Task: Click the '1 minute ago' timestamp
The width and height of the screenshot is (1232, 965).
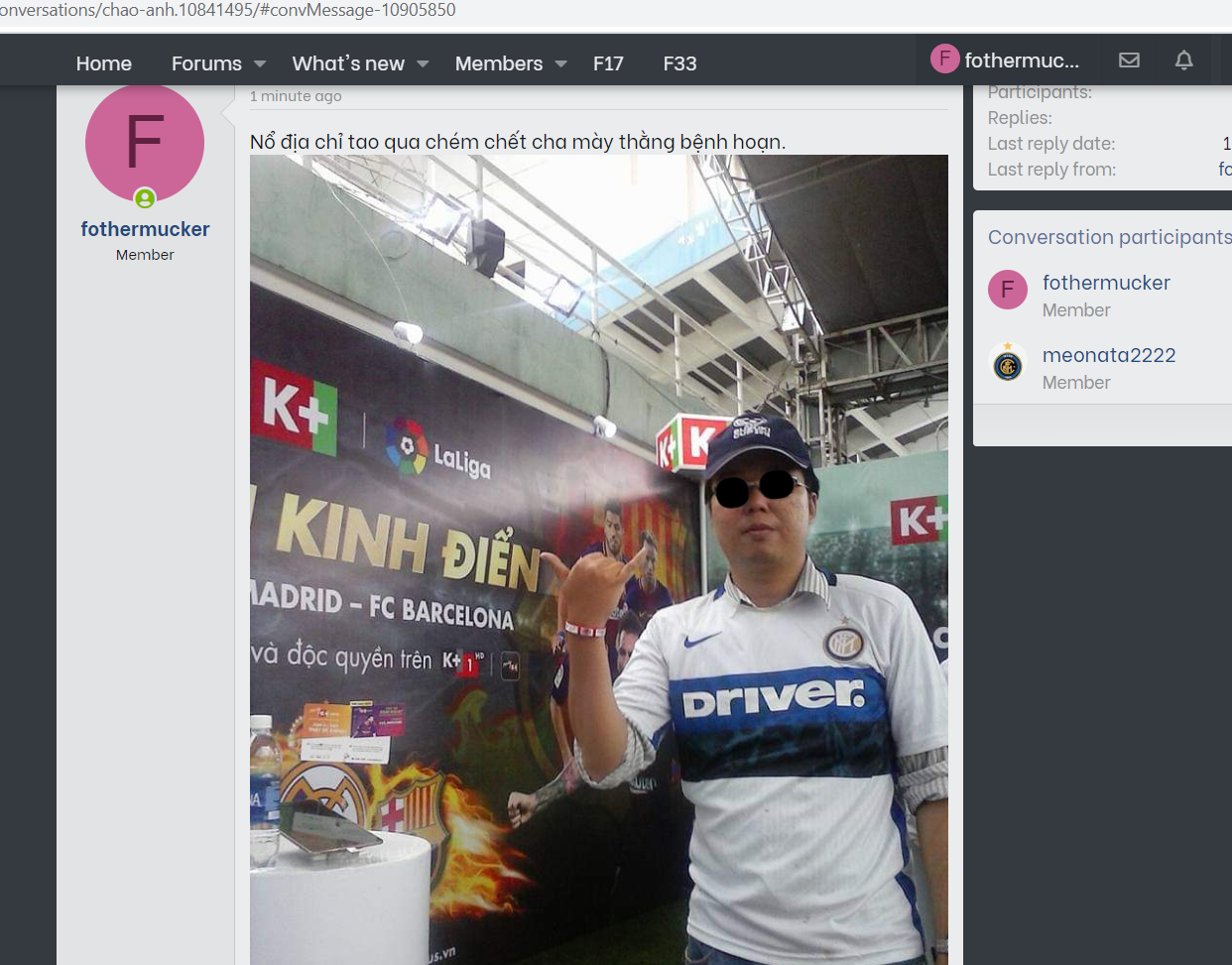Action: 296,96
